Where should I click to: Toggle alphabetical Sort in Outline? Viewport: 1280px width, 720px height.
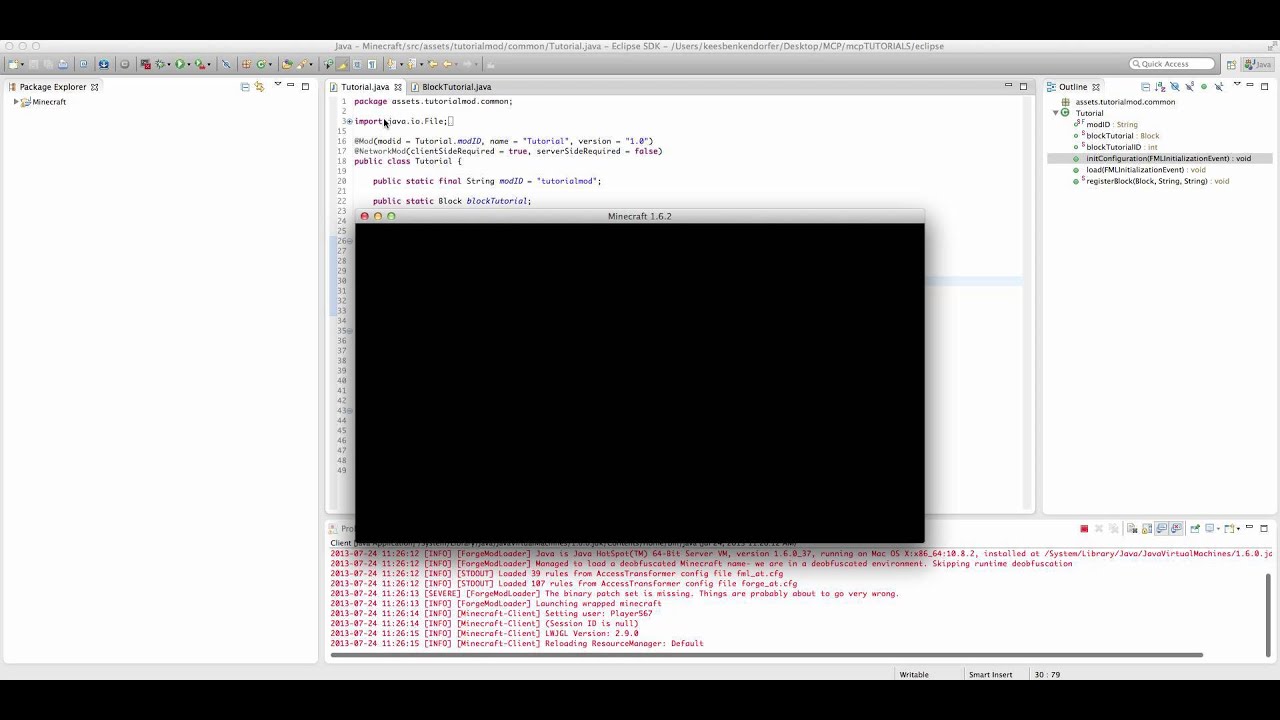1160,87
